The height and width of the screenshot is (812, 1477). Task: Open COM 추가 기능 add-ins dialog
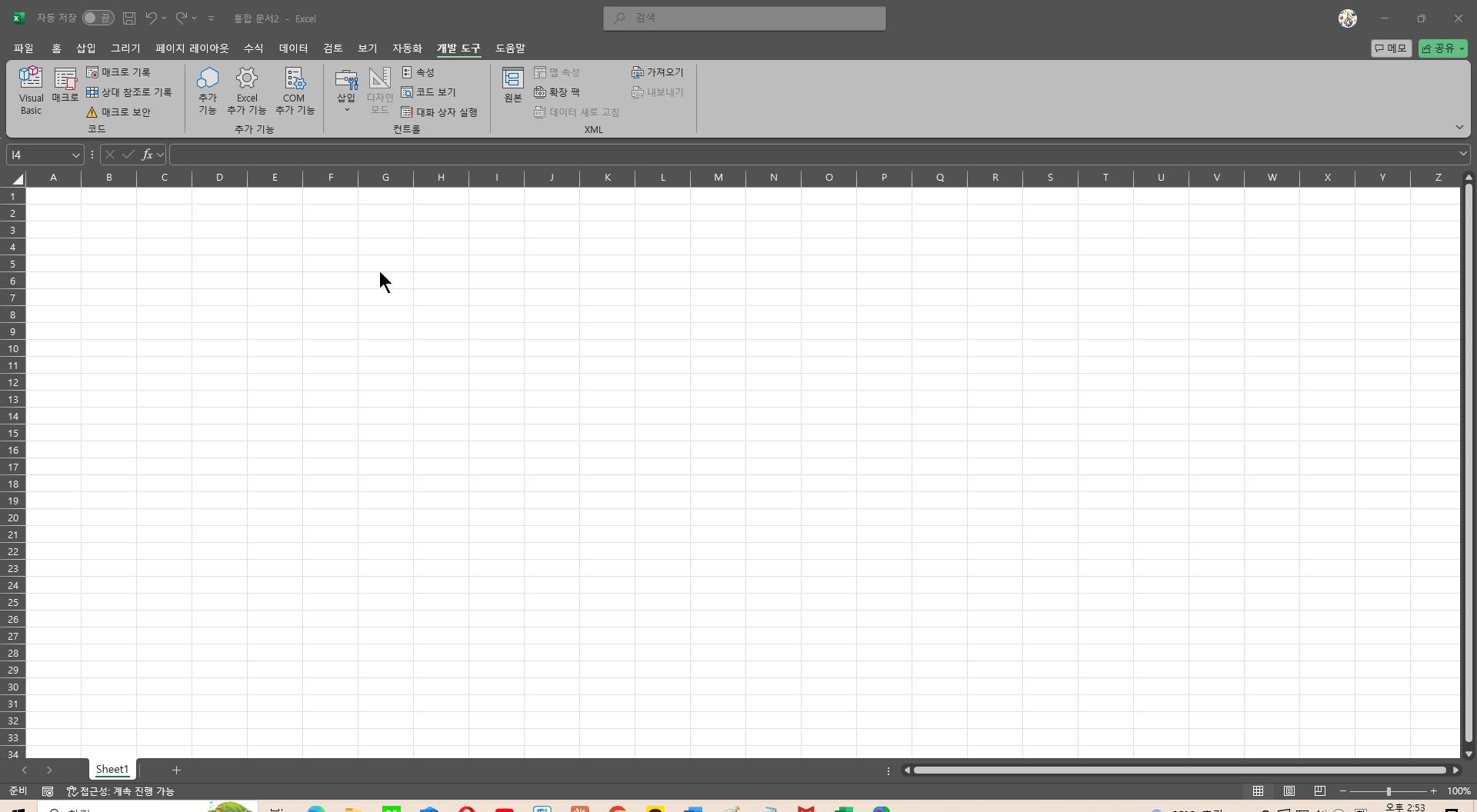[294, 90]
